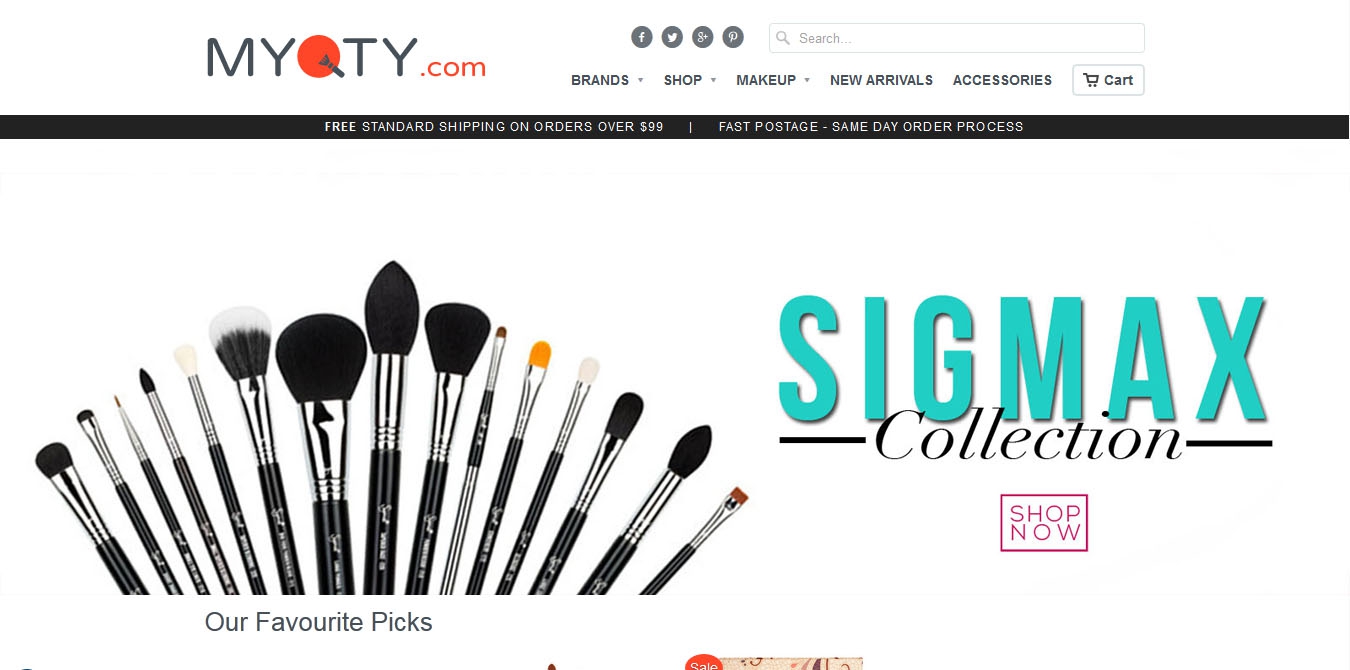Click the search magnifier icon

tap(783, 38)
